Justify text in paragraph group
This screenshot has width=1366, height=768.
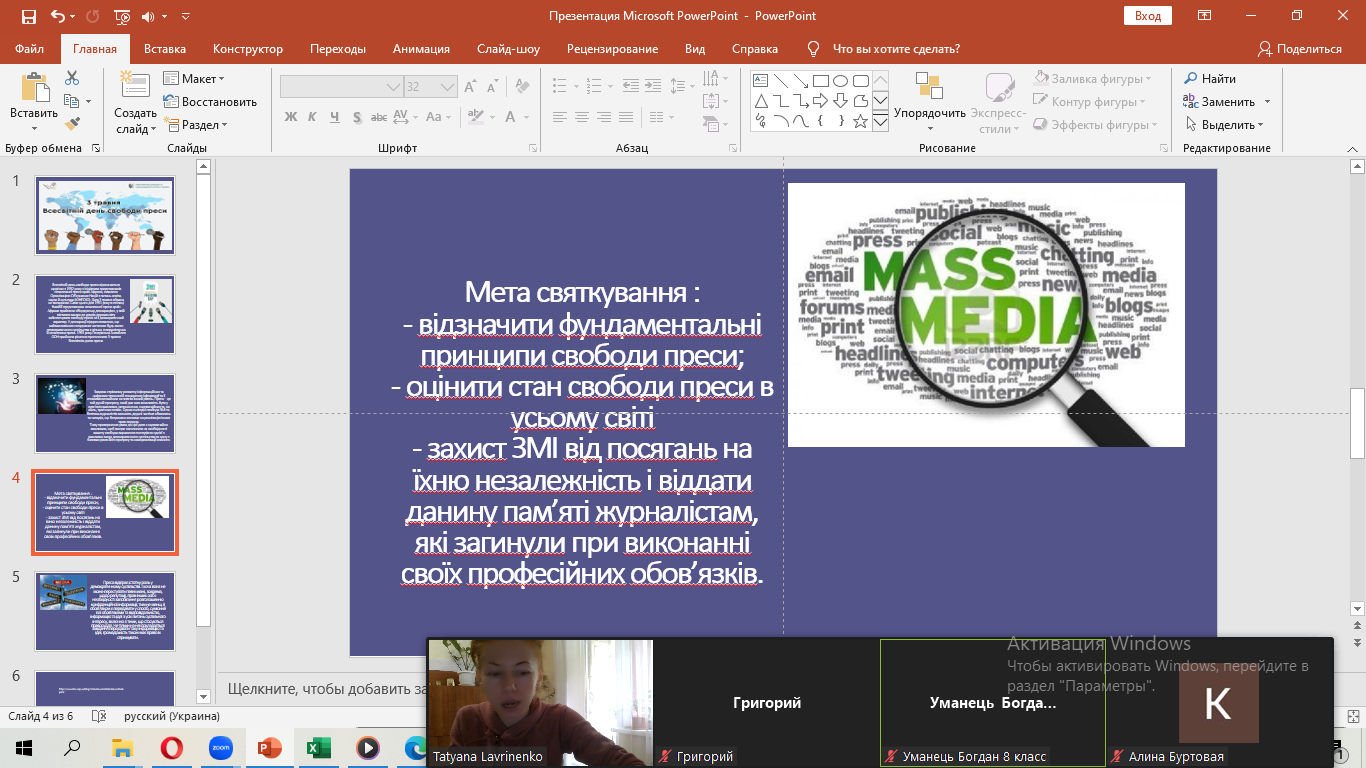[x=626, y=117]
